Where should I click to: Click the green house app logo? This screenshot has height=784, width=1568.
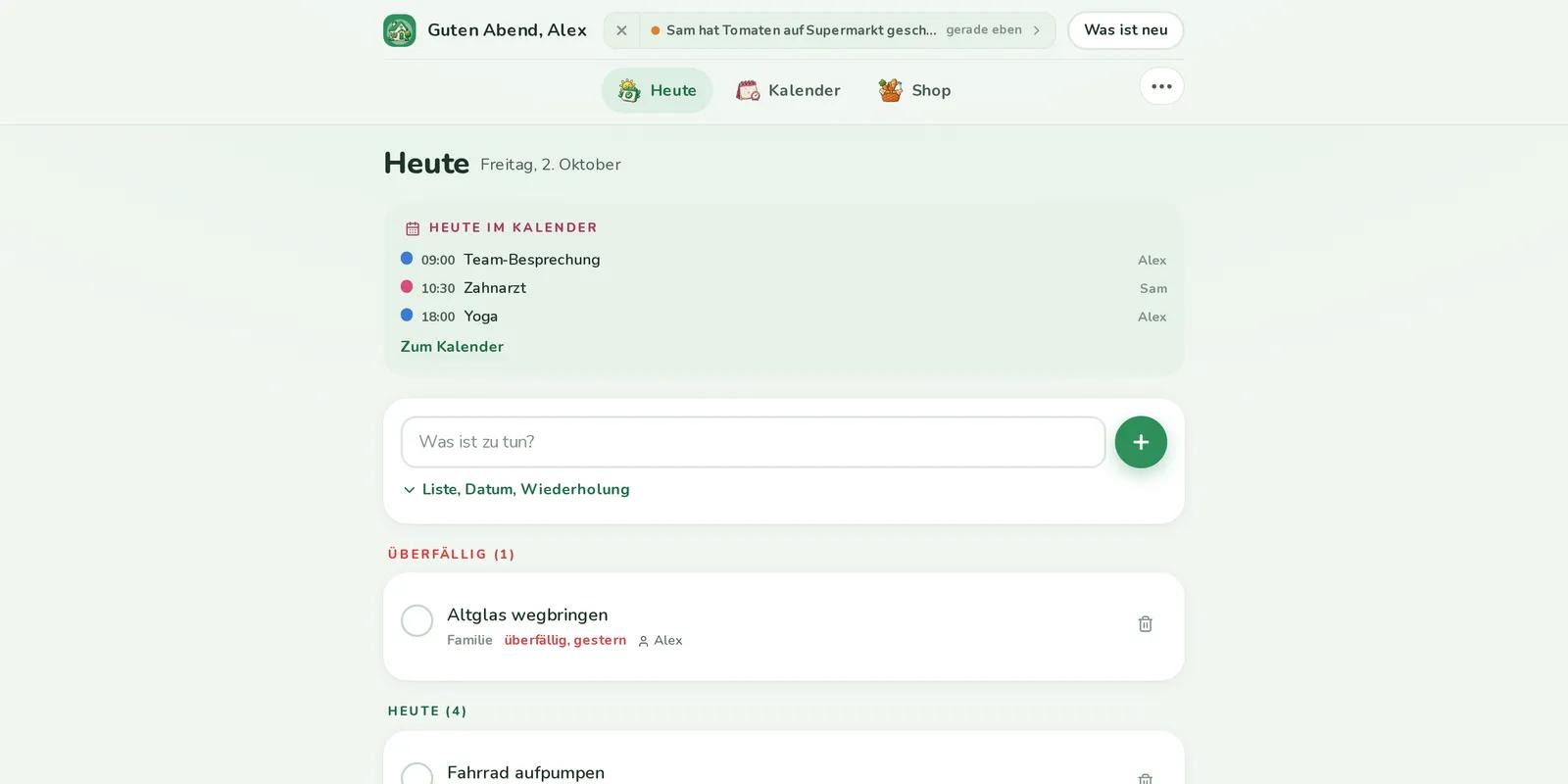point(399,30)
